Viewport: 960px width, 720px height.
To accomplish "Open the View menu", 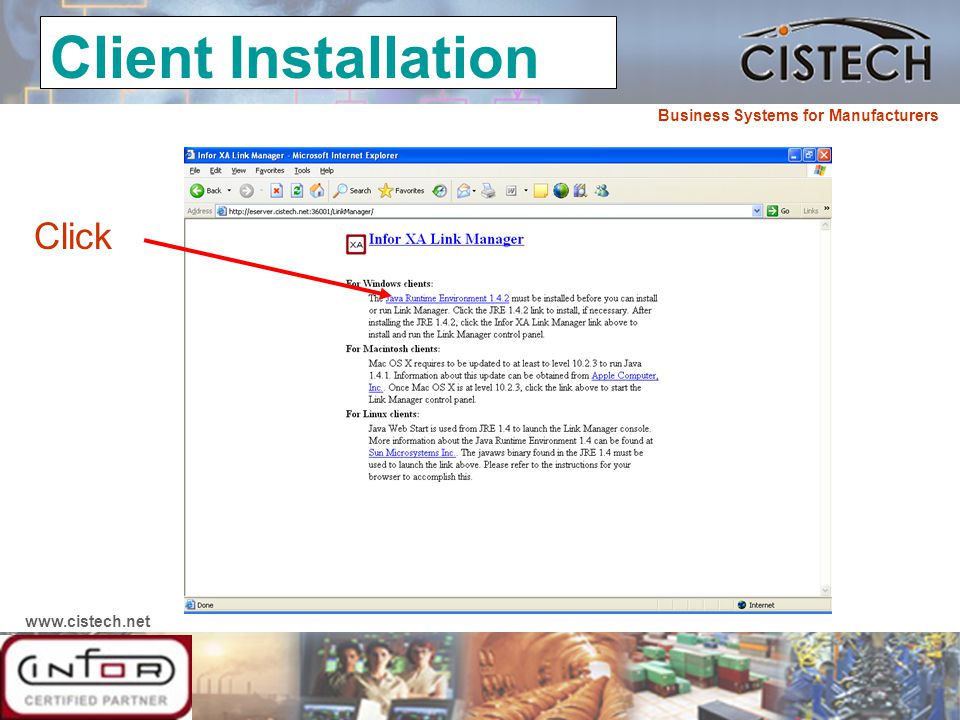I will pyautogui.click(x=238, y=171).
